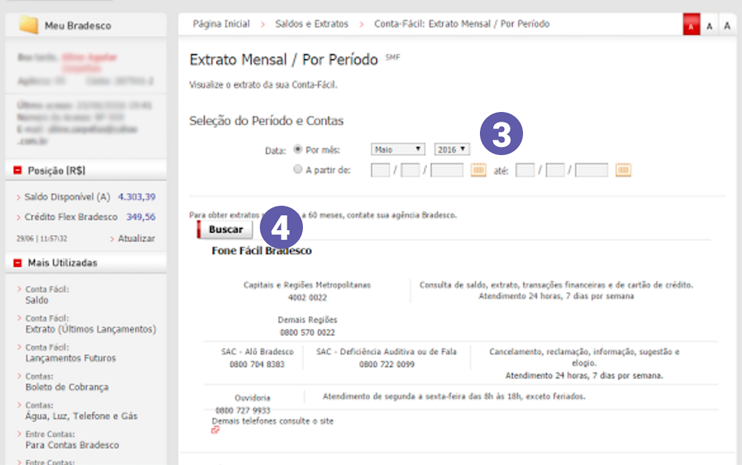Select the red small font size A button
The height and width of the screenshot is (465, 742).
(691, 25)
